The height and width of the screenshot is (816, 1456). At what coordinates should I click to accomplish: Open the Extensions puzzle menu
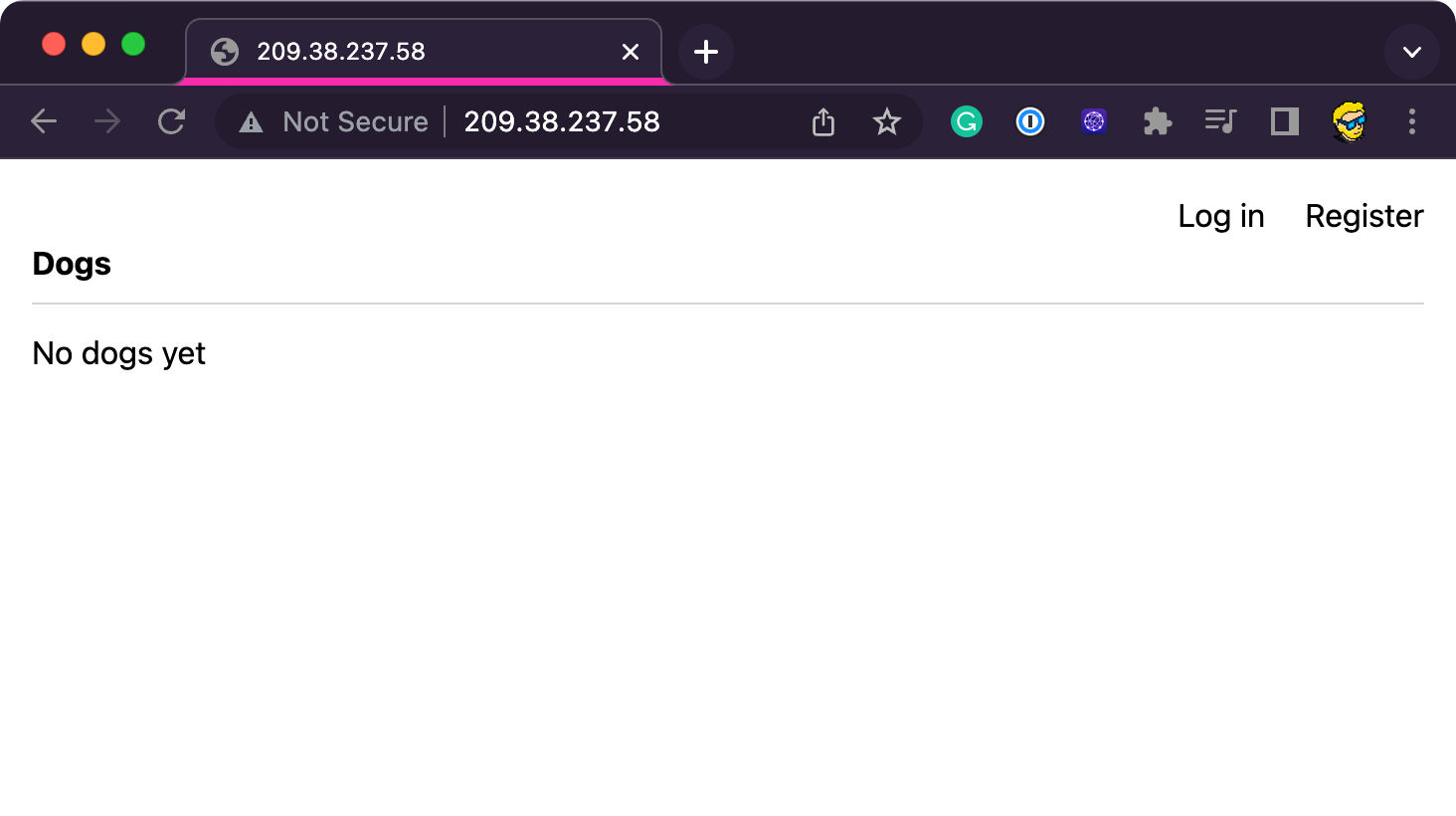click(x=1158, y=121)
